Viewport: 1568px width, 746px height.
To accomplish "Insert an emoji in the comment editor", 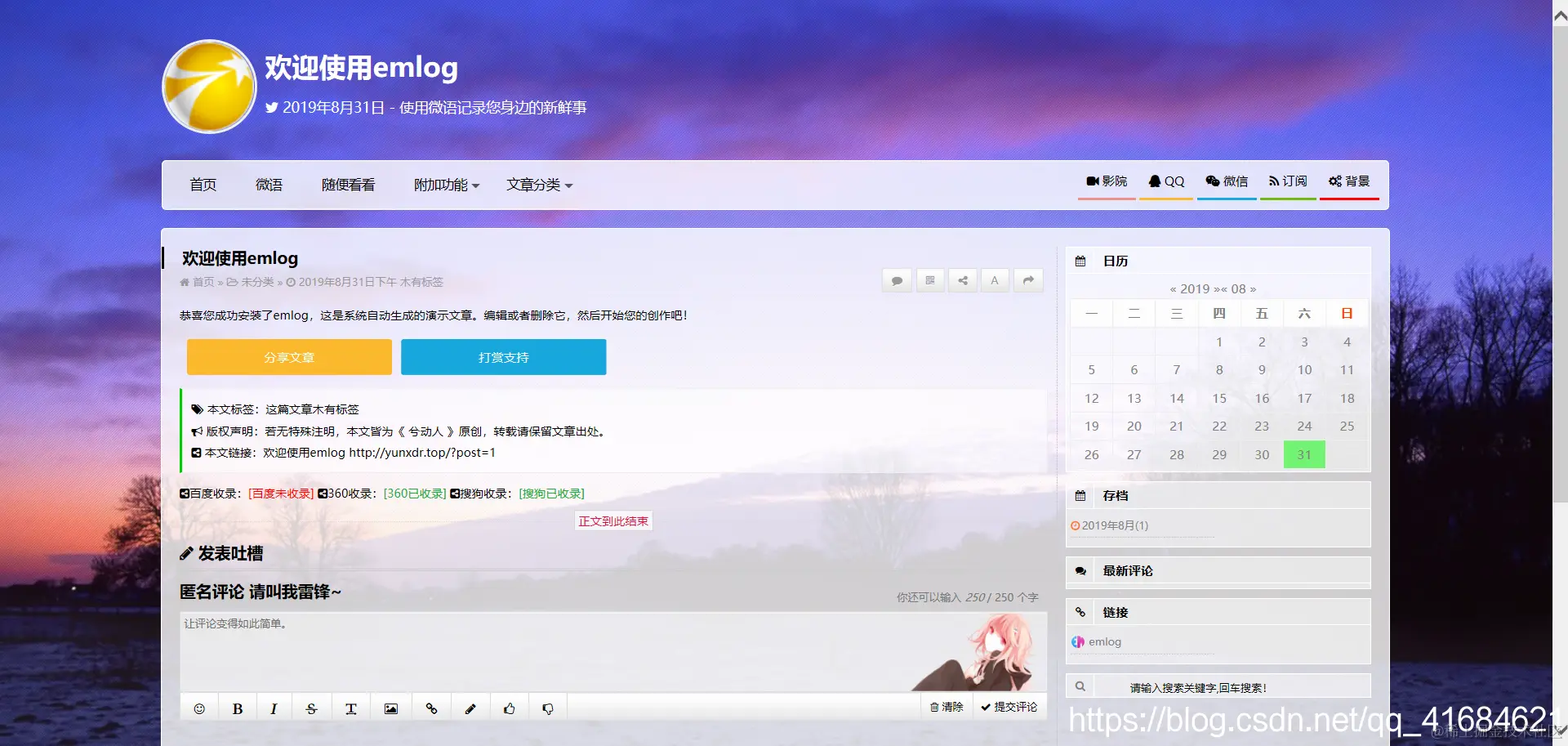I will (199, 707).
